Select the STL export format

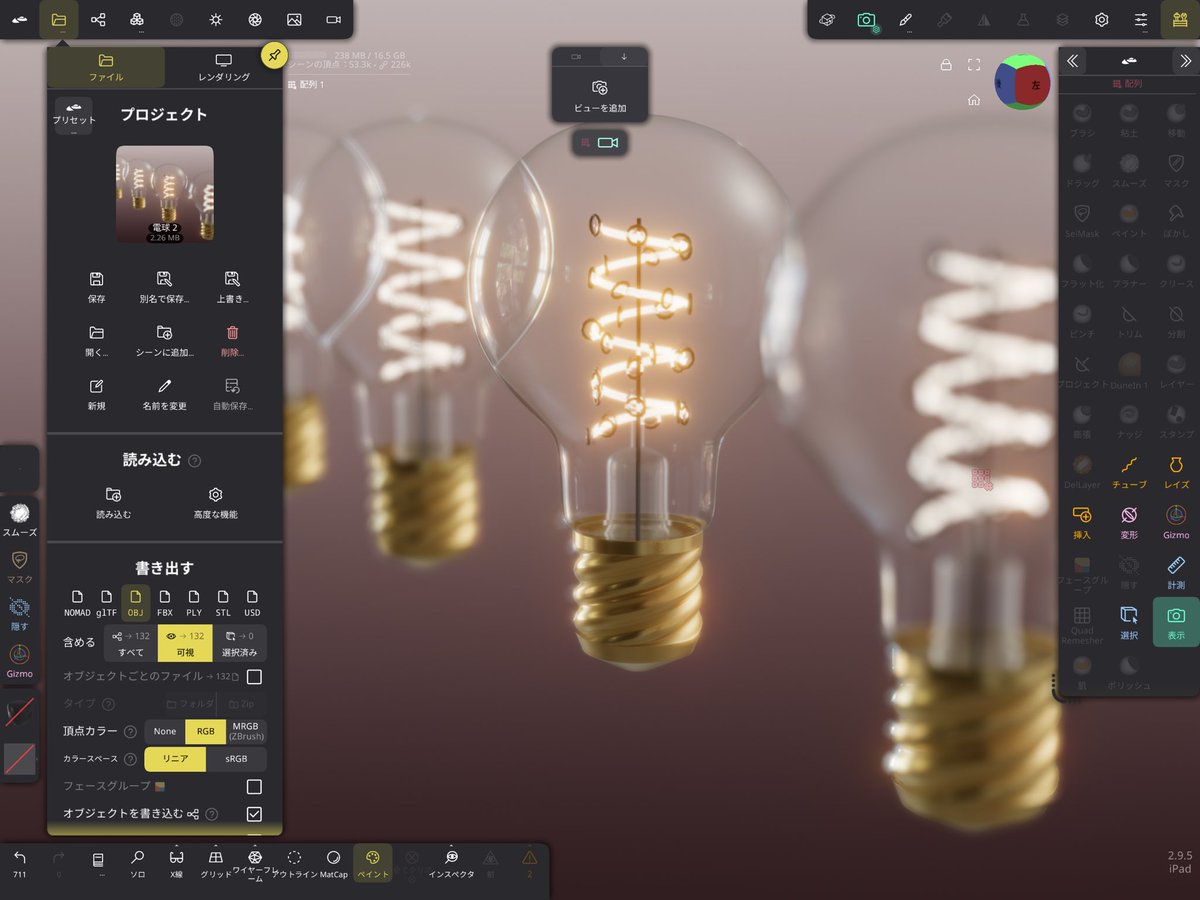tap(223, 603)
